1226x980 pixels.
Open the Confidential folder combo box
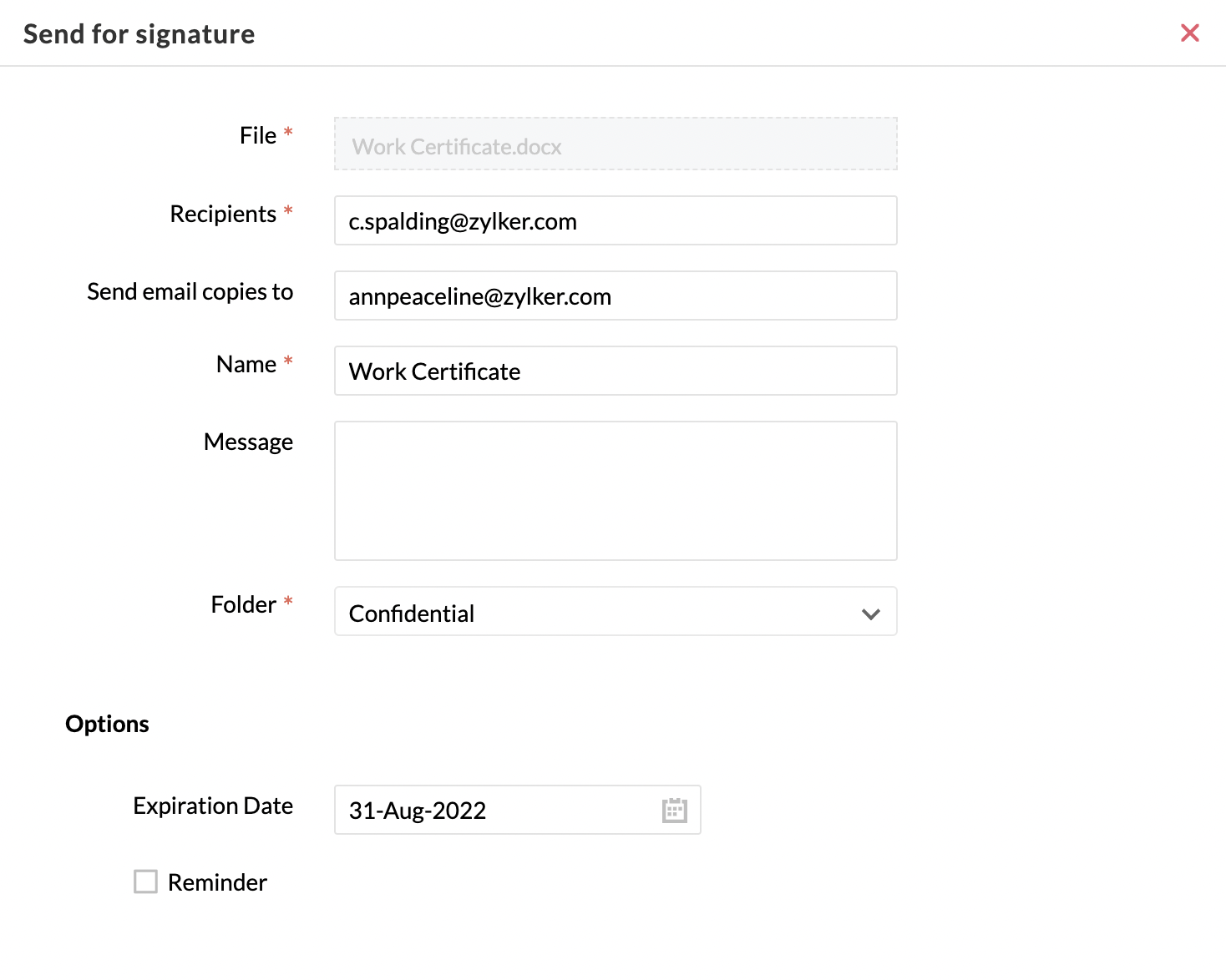click(616, 611)
